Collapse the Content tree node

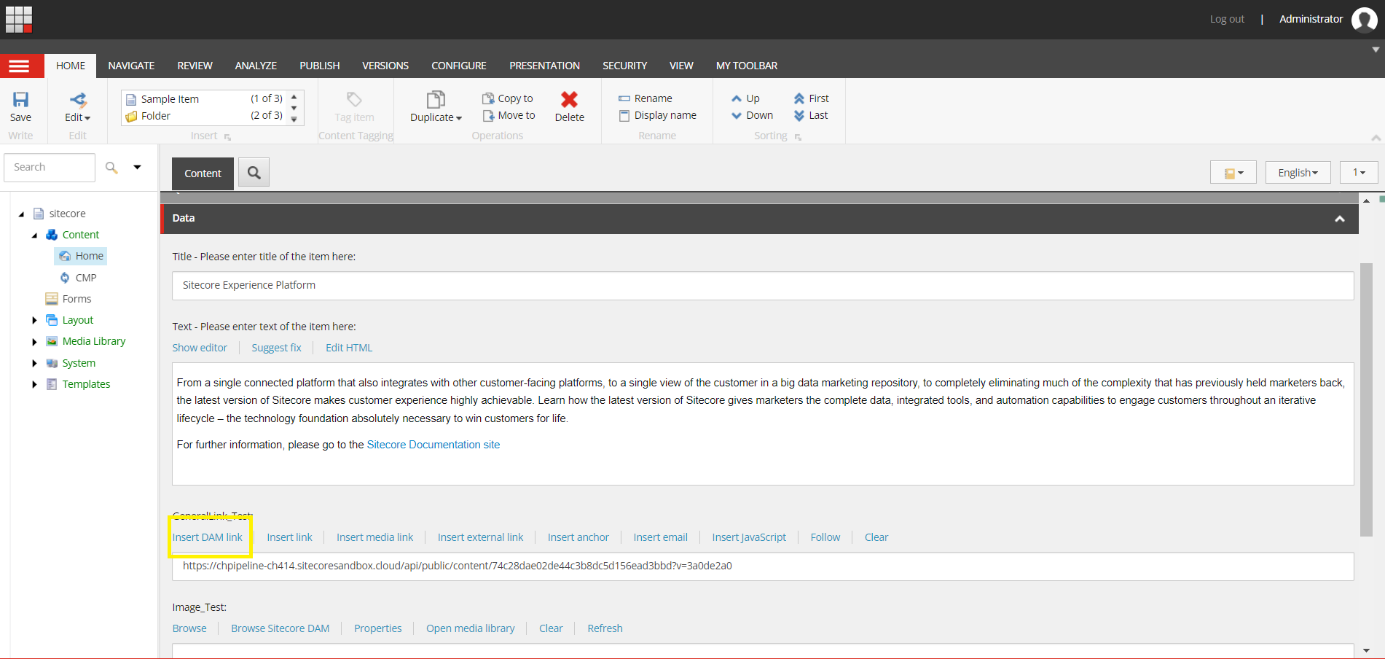(x=34, y=235)
